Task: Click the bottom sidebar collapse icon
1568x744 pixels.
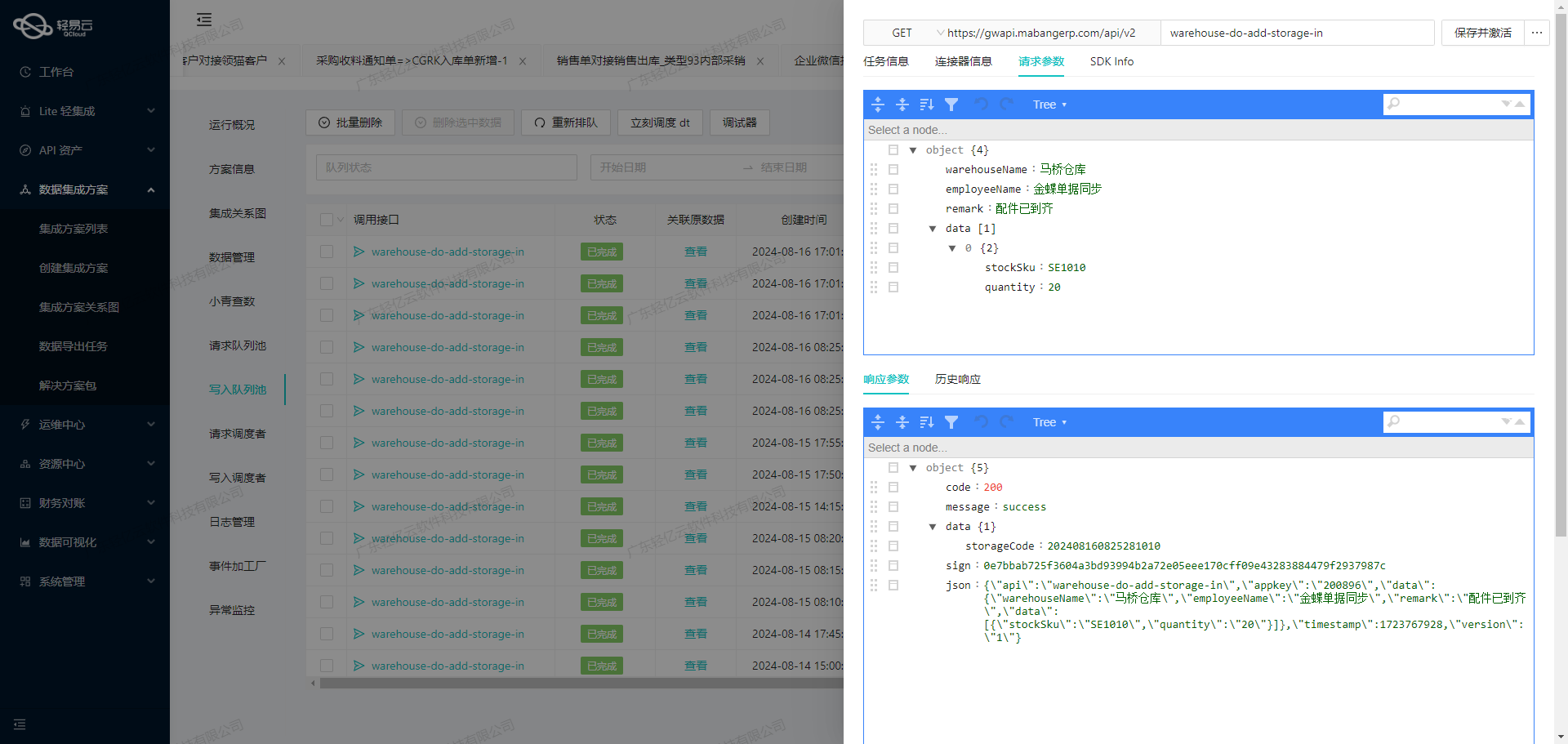Action: click(x=20, y=724)
